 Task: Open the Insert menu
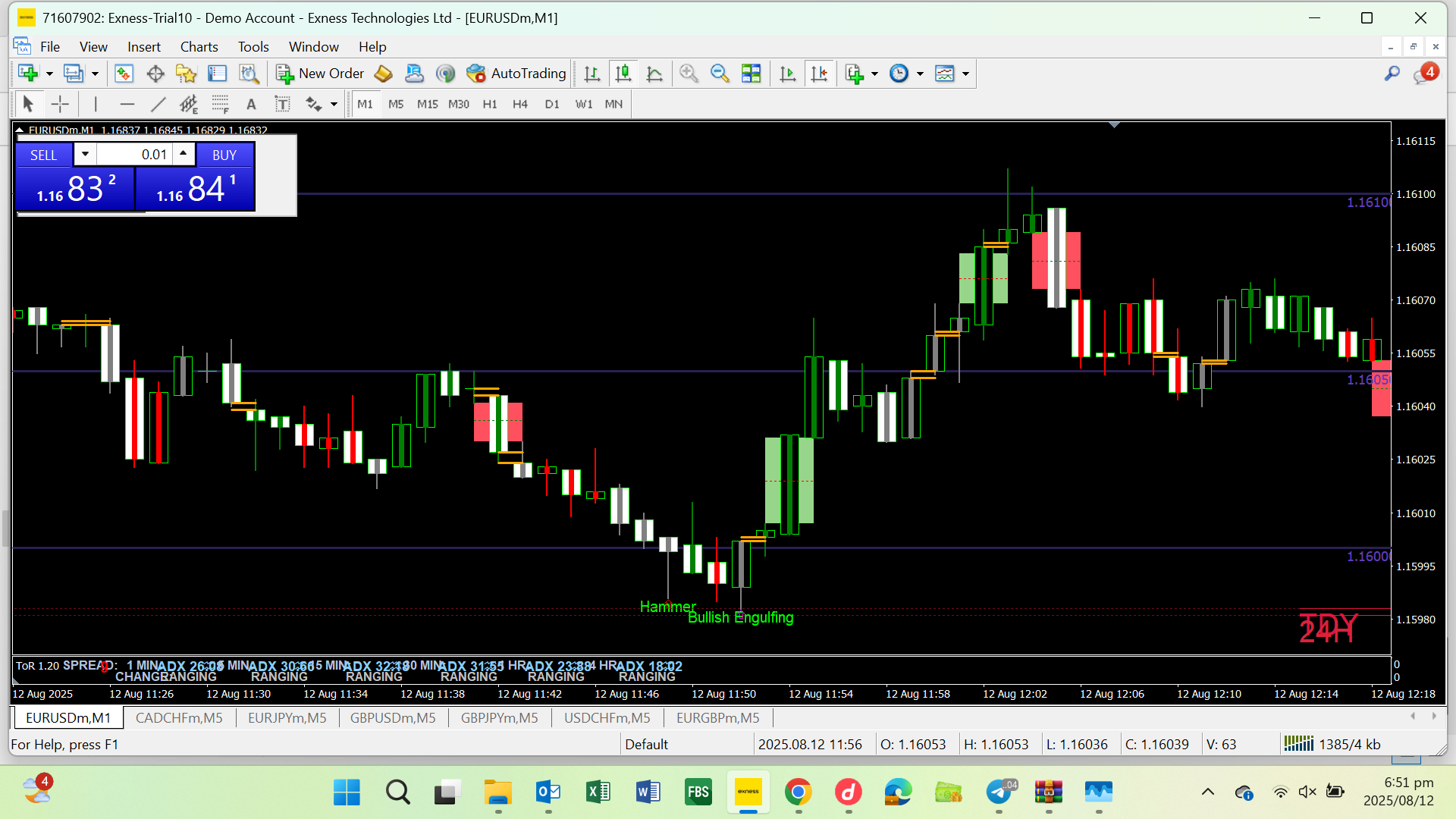144,47
